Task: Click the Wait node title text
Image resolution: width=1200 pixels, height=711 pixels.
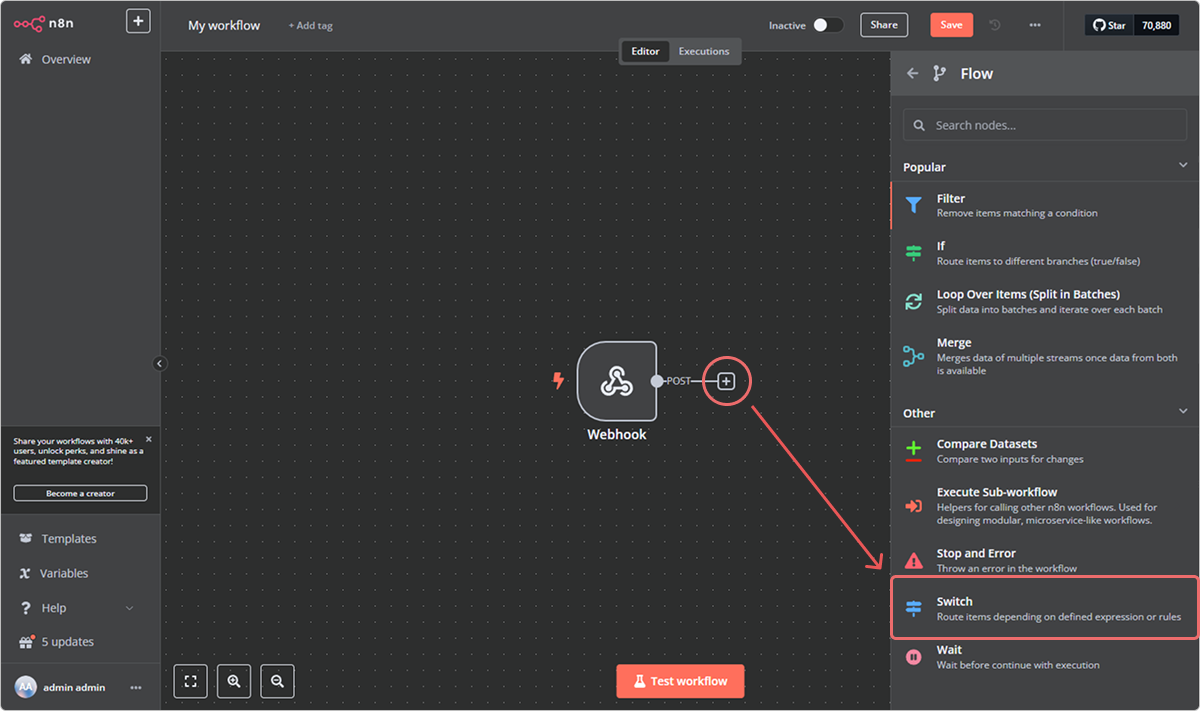Action: coord(949,650)
